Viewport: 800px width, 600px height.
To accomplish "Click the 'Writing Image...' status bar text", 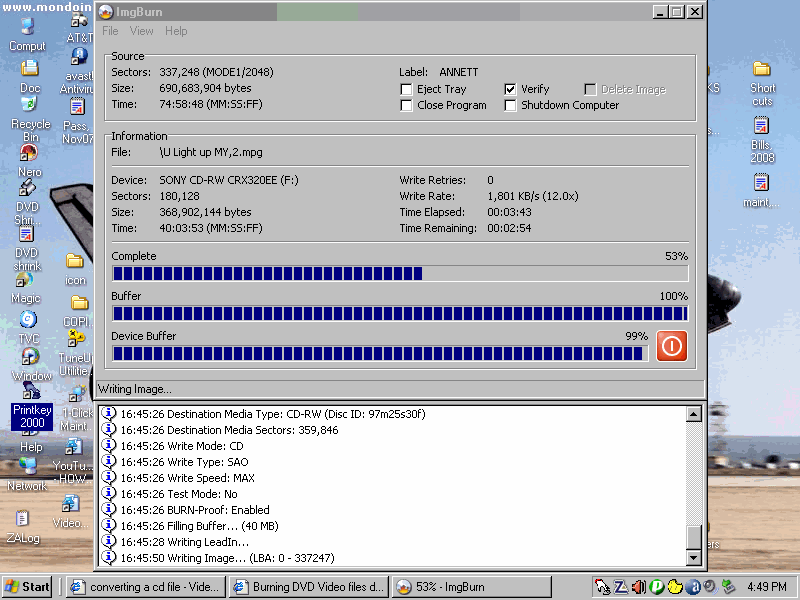I will point(135,389).
